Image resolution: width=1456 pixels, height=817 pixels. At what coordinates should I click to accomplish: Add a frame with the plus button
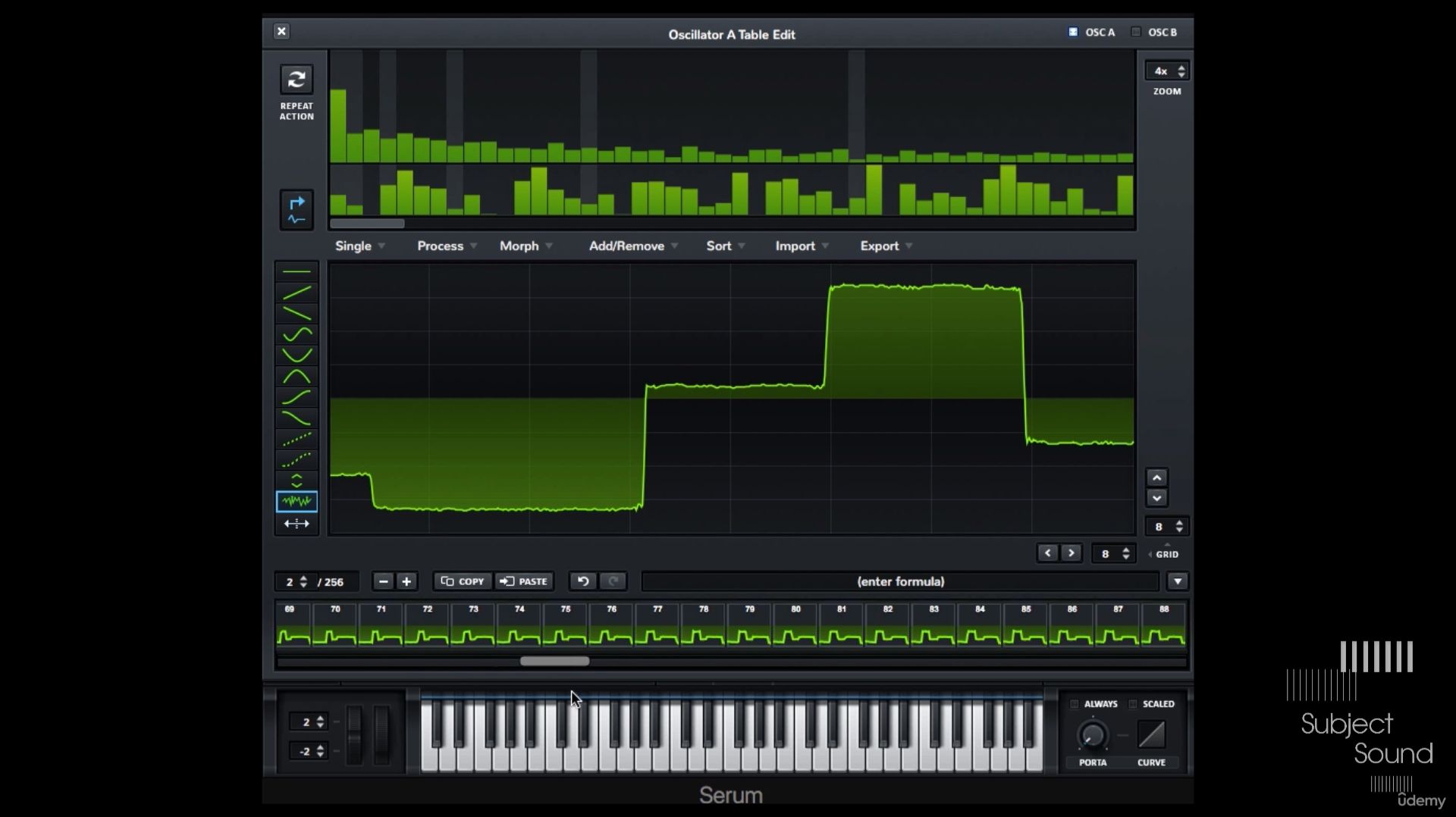[406, 581]
